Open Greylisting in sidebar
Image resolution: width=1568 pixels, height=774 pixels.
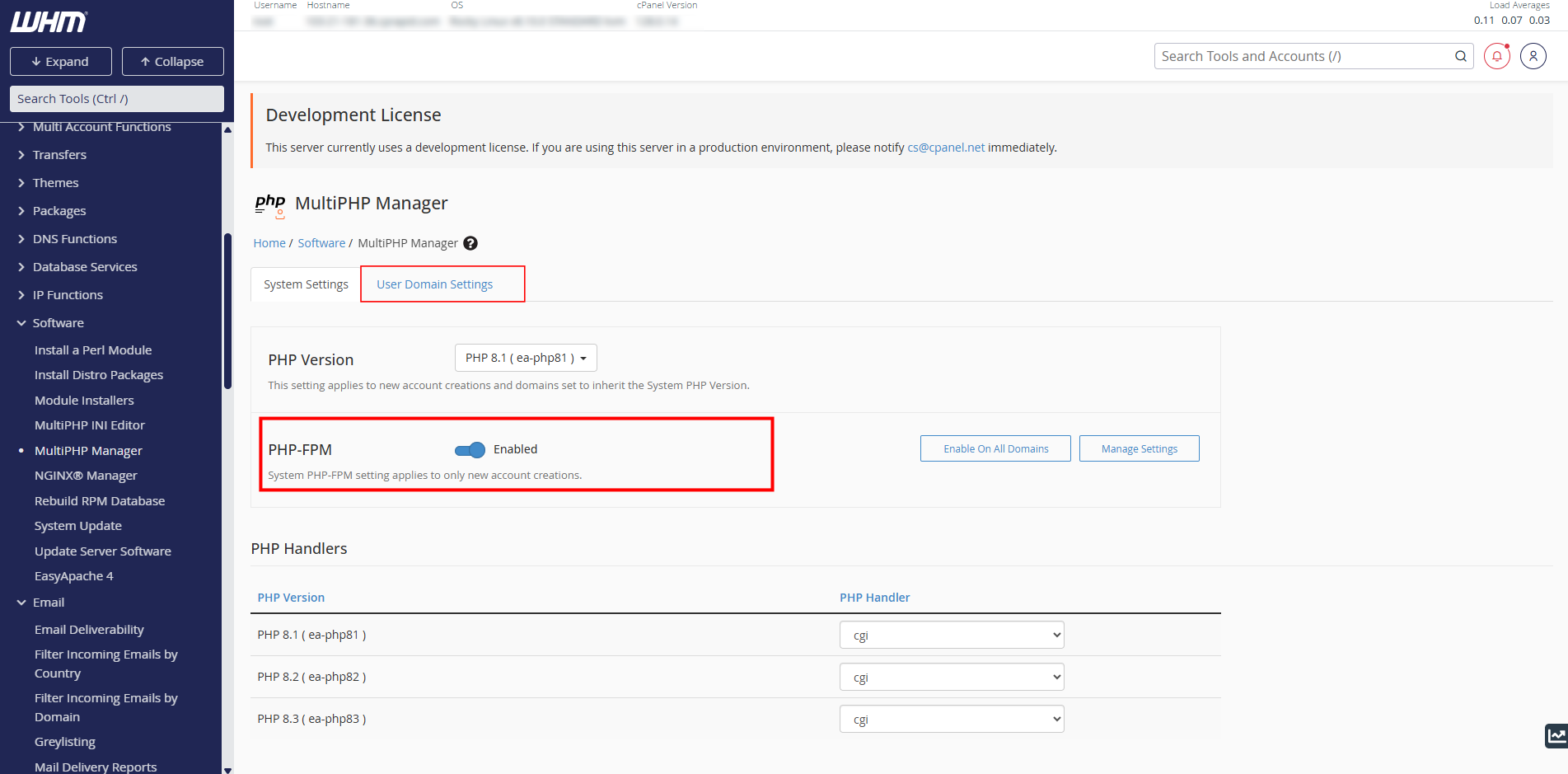65,742
